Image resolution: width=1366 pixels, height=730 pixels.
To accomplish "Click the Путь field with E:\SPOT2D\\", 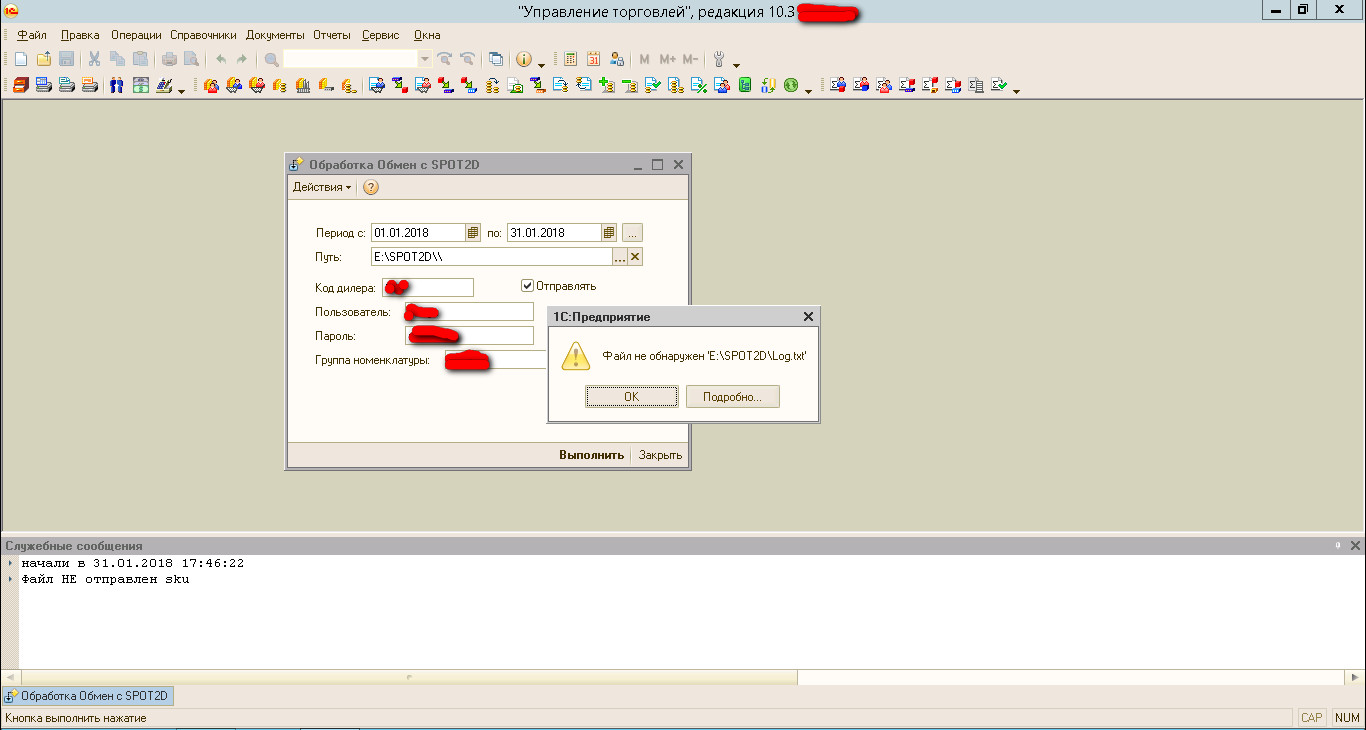I will 491,257.
